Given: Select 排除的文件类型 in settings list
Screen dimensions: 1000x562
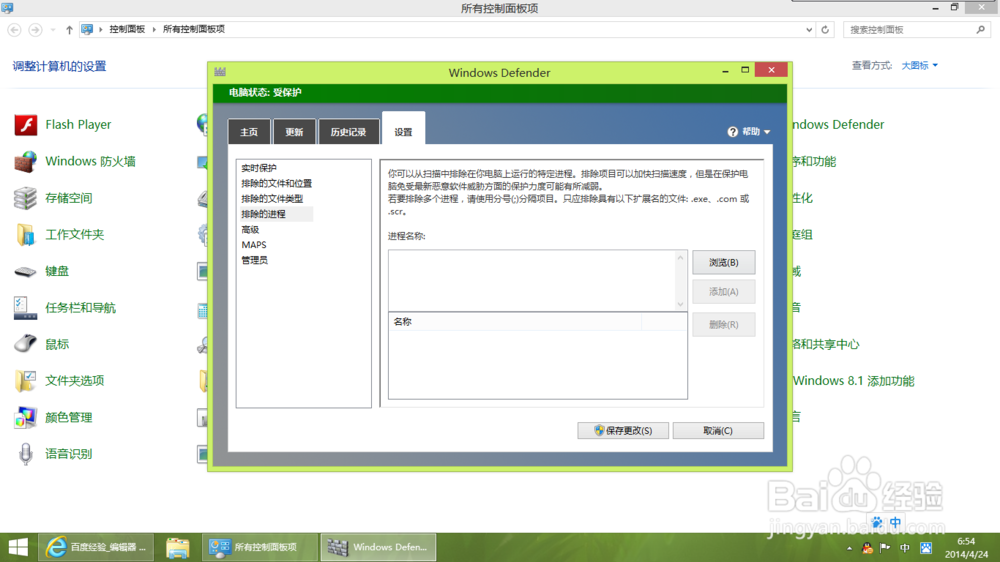Looking at the screenshot, I should [272, 198].
